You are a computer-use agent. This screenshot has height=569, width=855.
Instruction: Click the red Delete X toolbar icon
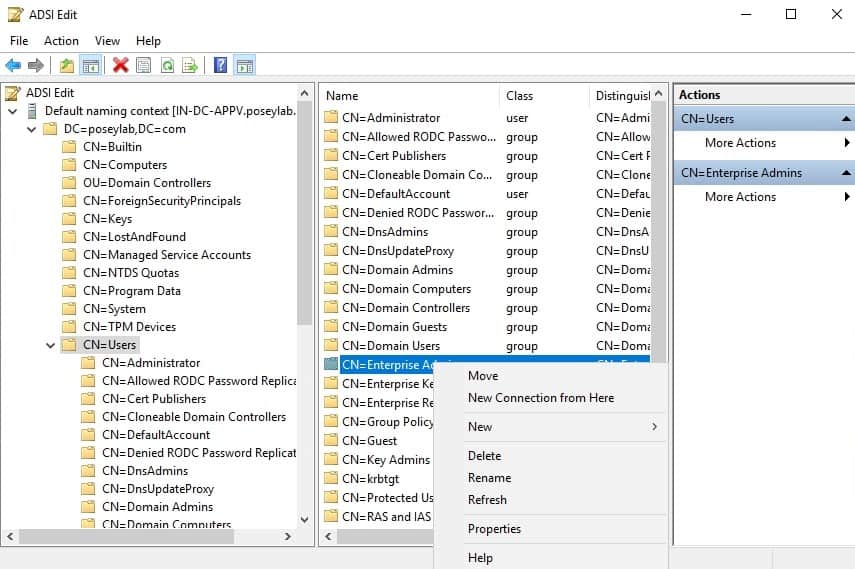(121, 65)
